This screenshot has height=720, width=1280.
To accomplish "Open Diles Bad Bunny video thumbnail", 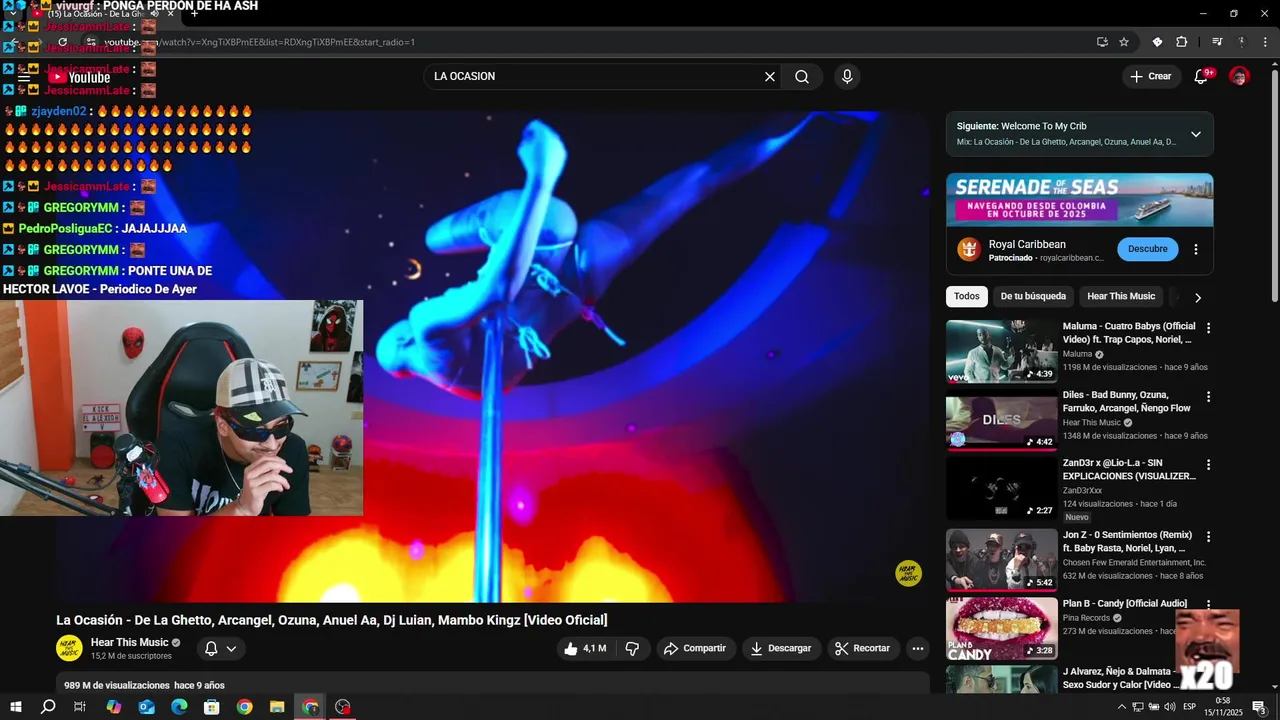I will 1001,420.
